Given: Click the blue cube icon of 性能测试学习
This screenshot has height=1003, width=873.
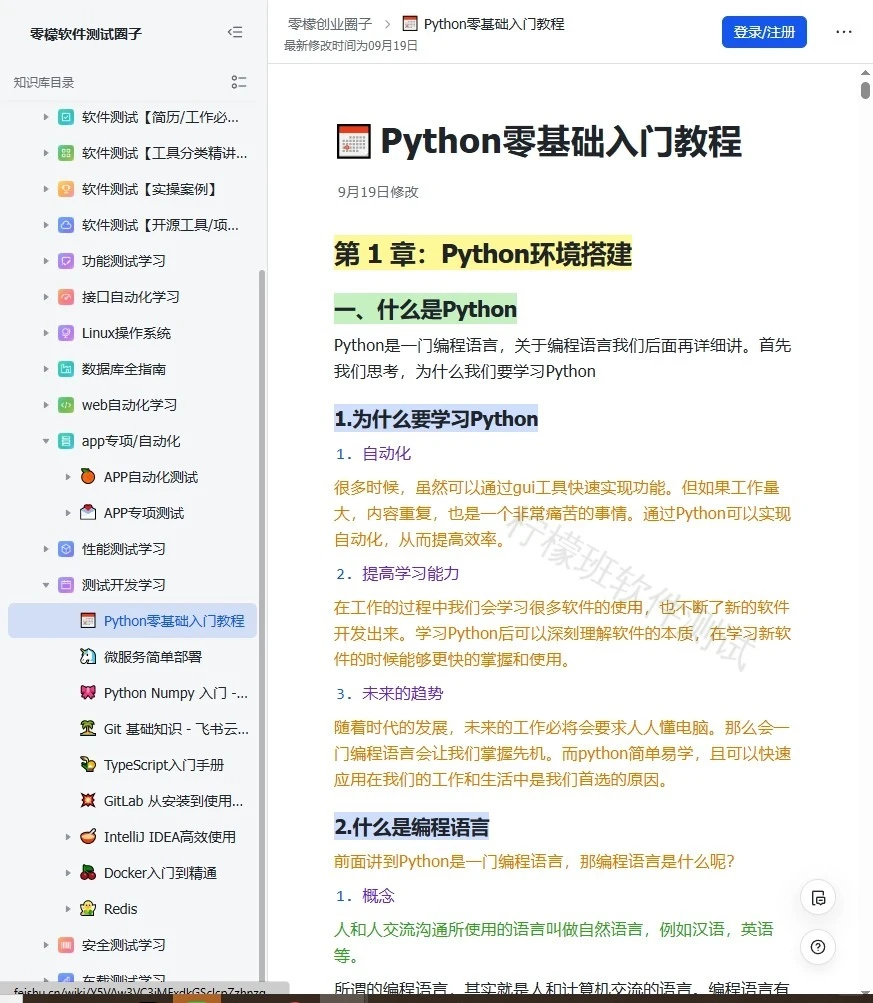Looking at the screenshot, I should click(x=66, y=549).
